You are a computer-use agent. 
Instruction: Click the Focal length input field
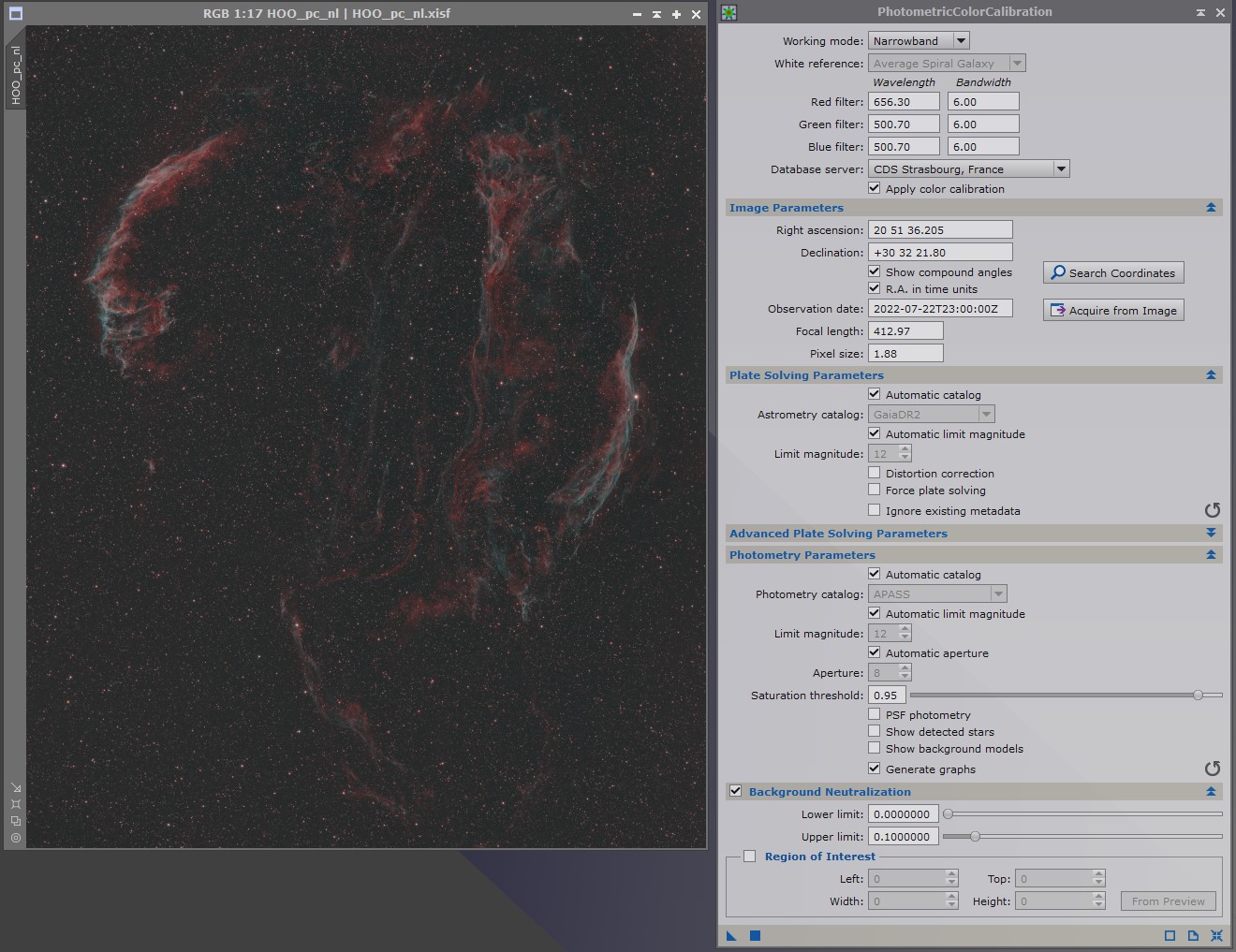pyautogui.click(x=905, y=330)
